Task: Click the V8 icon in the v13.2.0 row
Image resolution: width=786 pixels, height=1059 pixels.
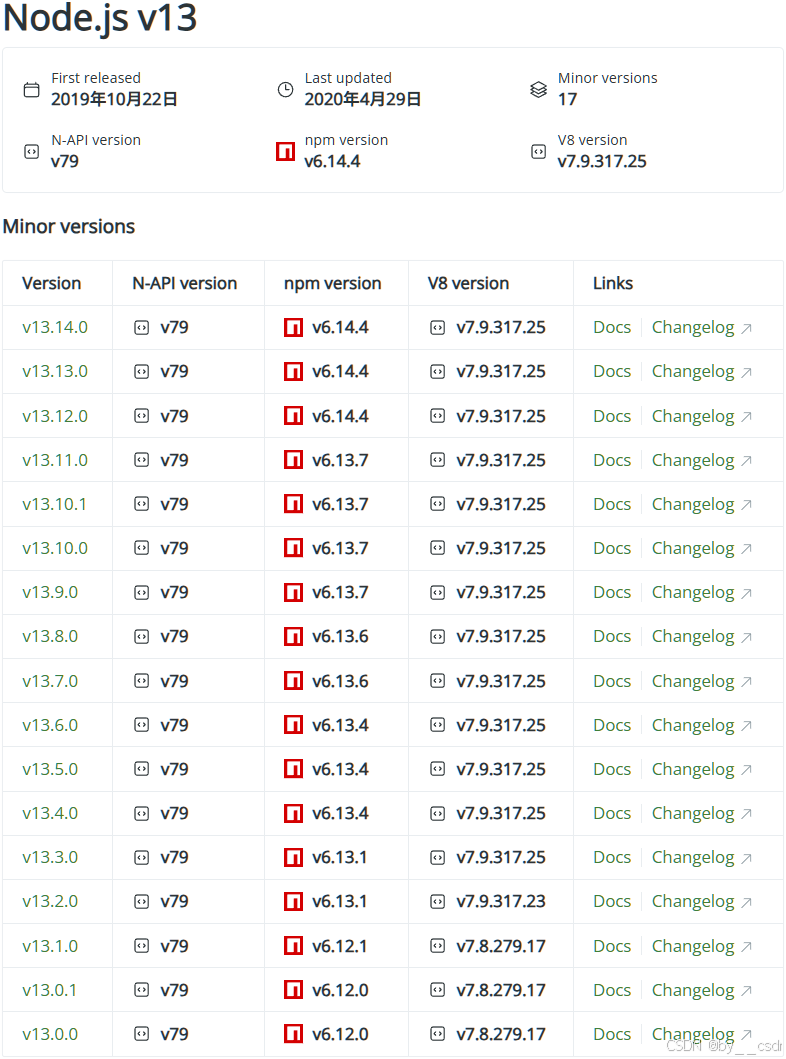Action: click(x=438, y=901)
